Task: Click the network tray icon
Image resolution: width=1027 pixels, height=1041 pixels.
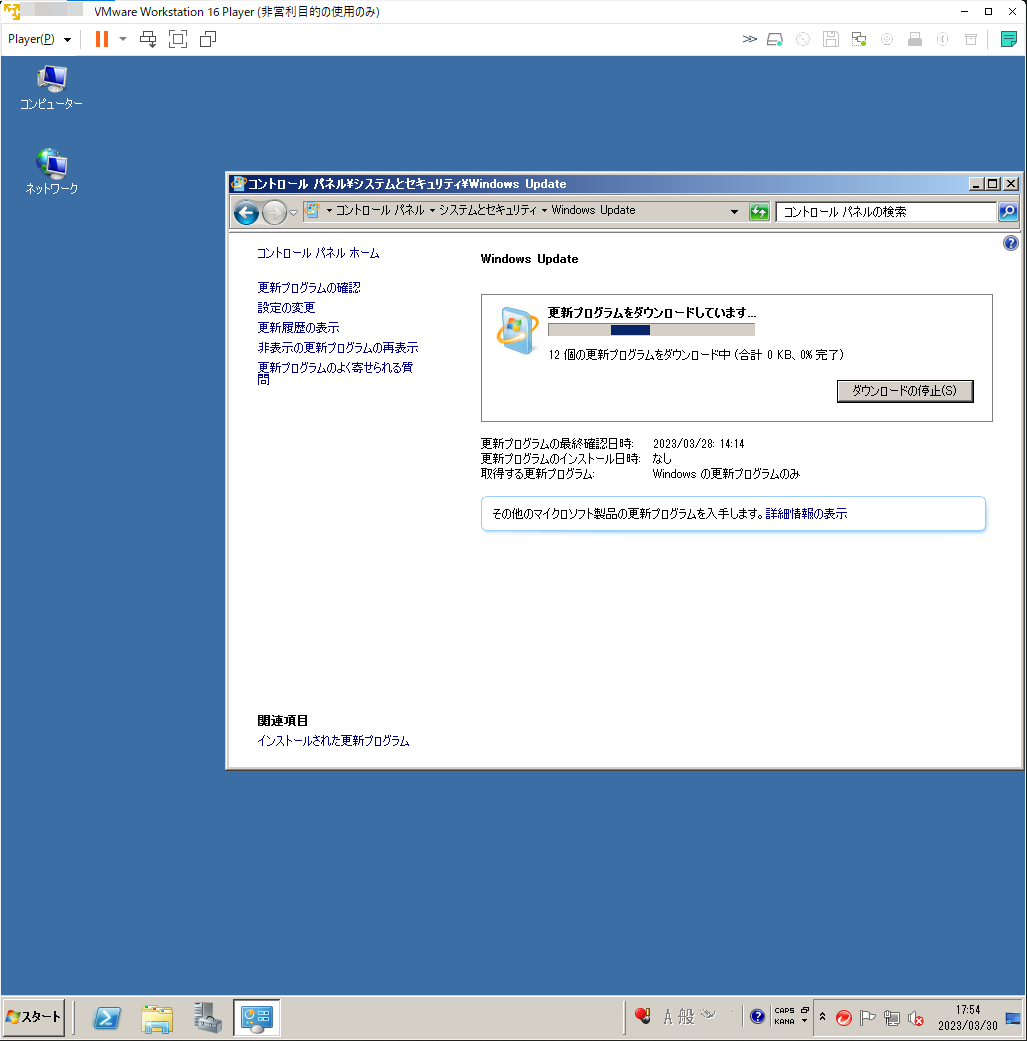Action: pos(892,1017)
